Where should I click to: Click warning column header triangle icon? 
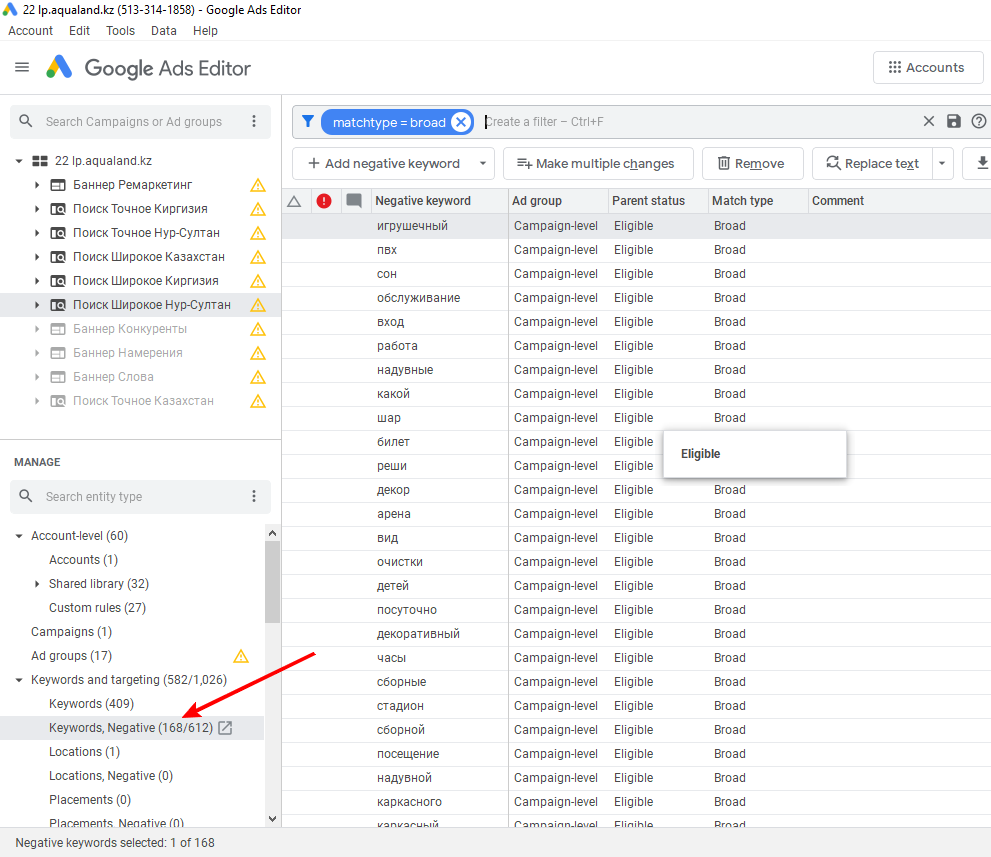click(294, 201)
